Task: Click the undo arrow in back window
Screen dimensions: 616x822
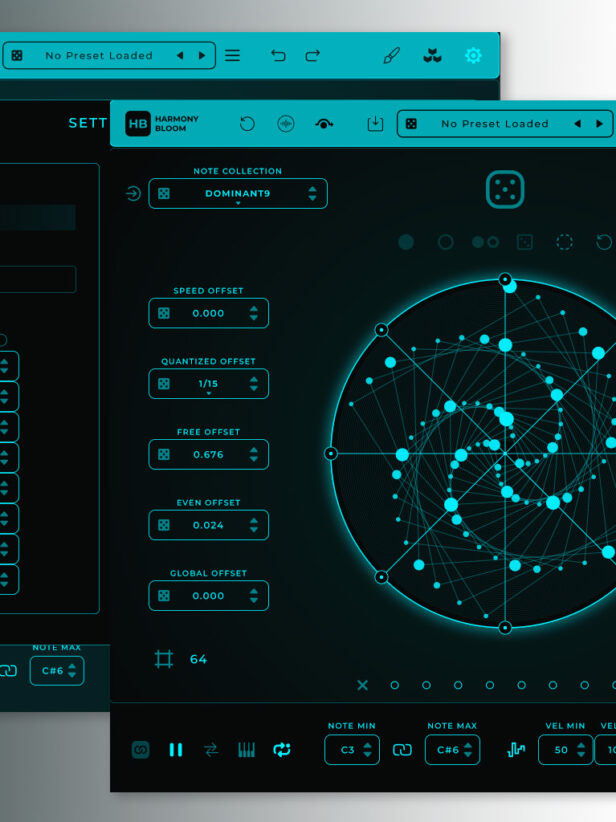Action: pyautogui.click(x=278, y=55)
